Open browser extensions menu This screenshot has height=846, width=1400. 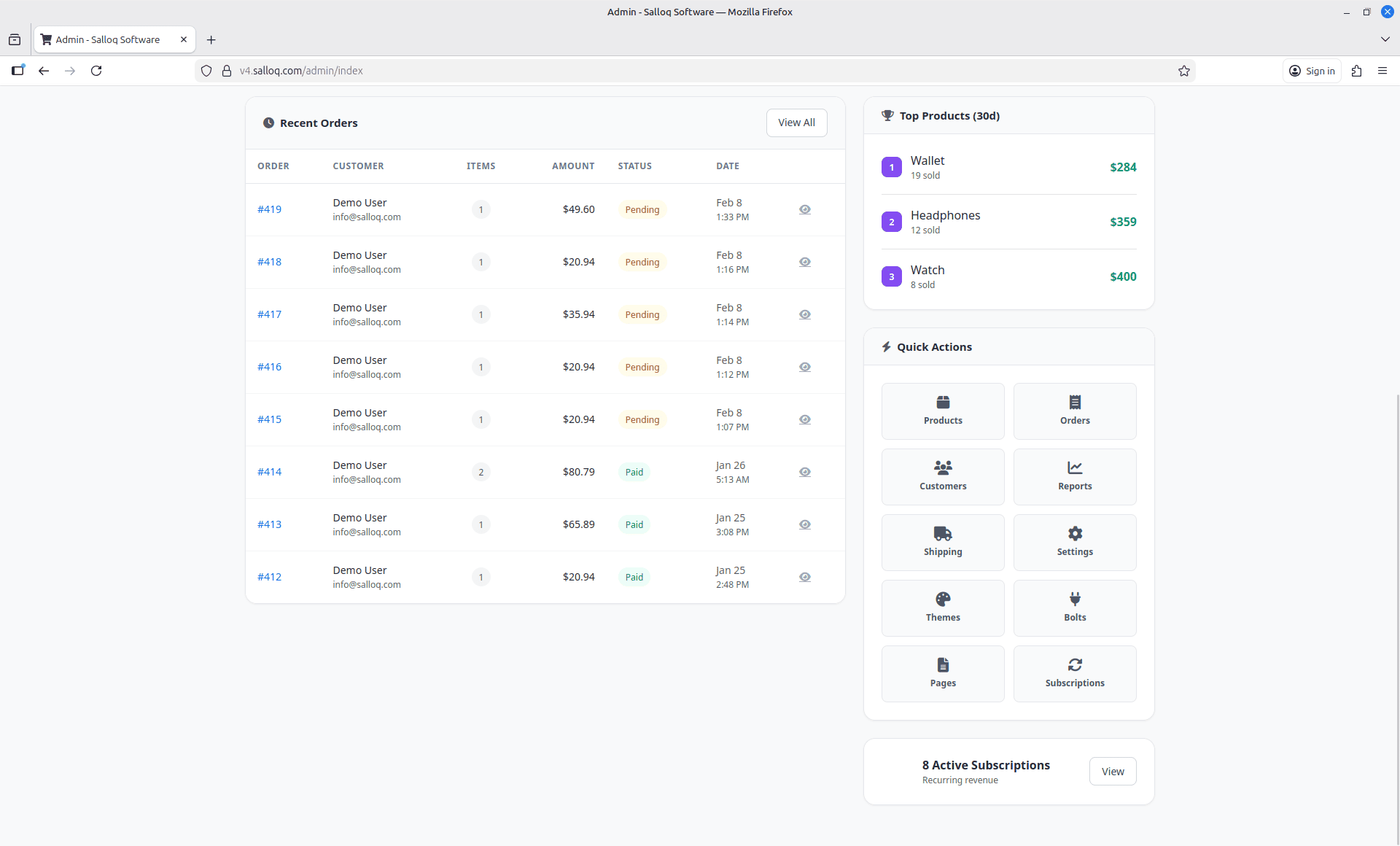(x=1356, y=71)
